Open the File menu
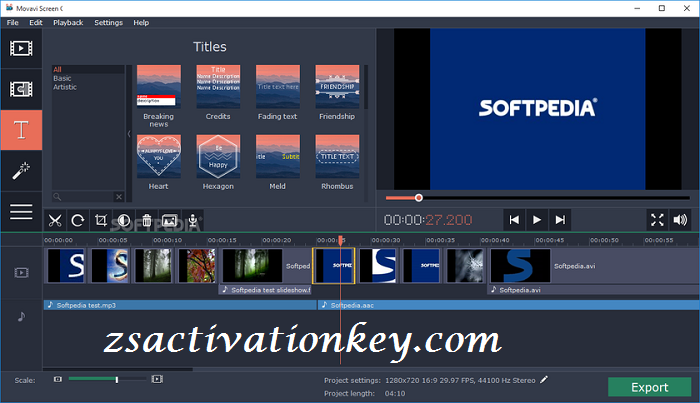The width and height of the screenshot is (700, 403). tap(12, 23)
